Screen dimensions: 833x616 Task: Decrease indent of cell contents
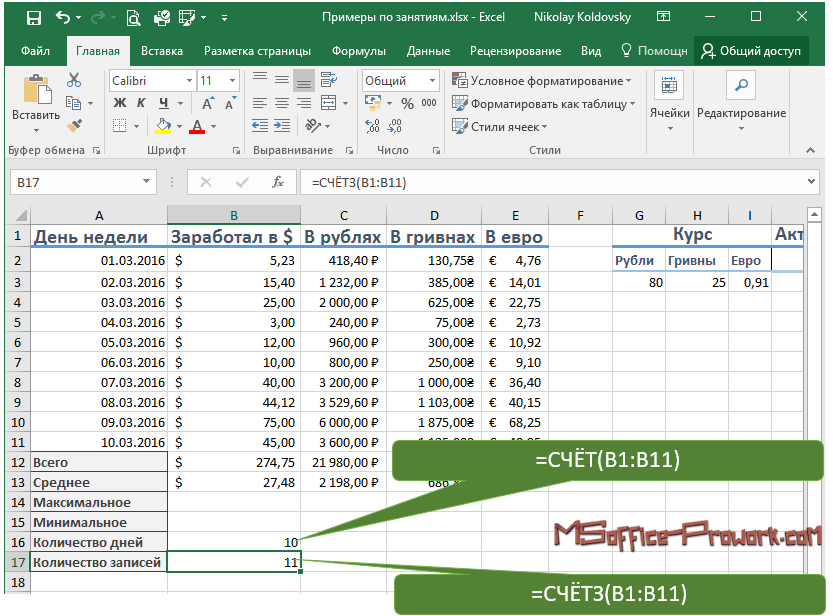tap(260, 126)
